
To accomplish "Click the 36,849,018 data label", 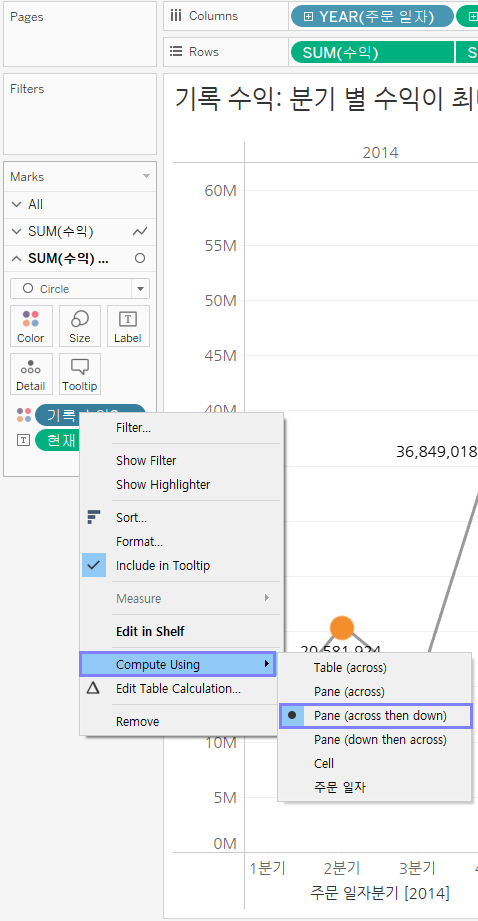I will [x=437, y=451].
